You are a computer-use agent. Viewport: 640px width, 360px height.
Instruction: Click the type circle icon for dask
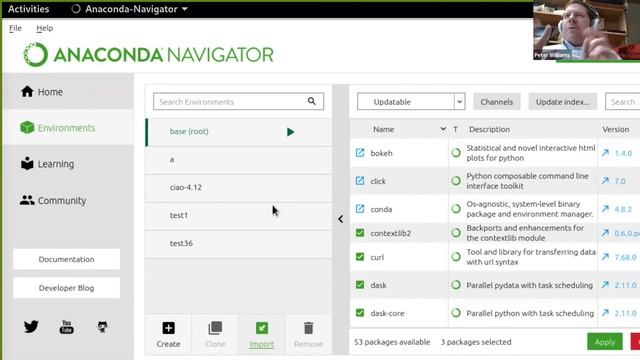tap(456, 284)
